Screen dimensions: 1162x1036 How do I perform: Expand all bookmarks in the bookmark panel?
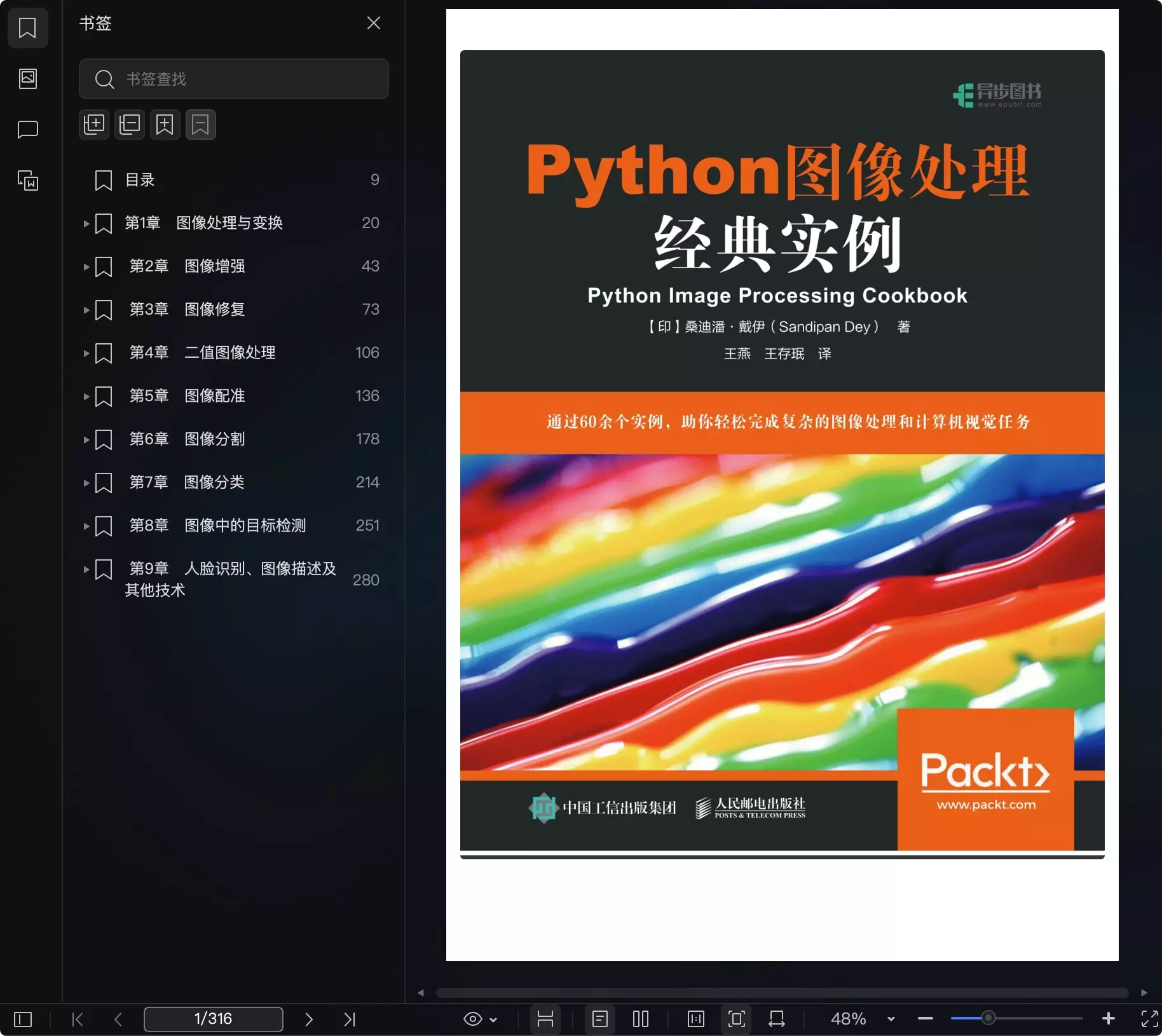[x=94, y=125]
